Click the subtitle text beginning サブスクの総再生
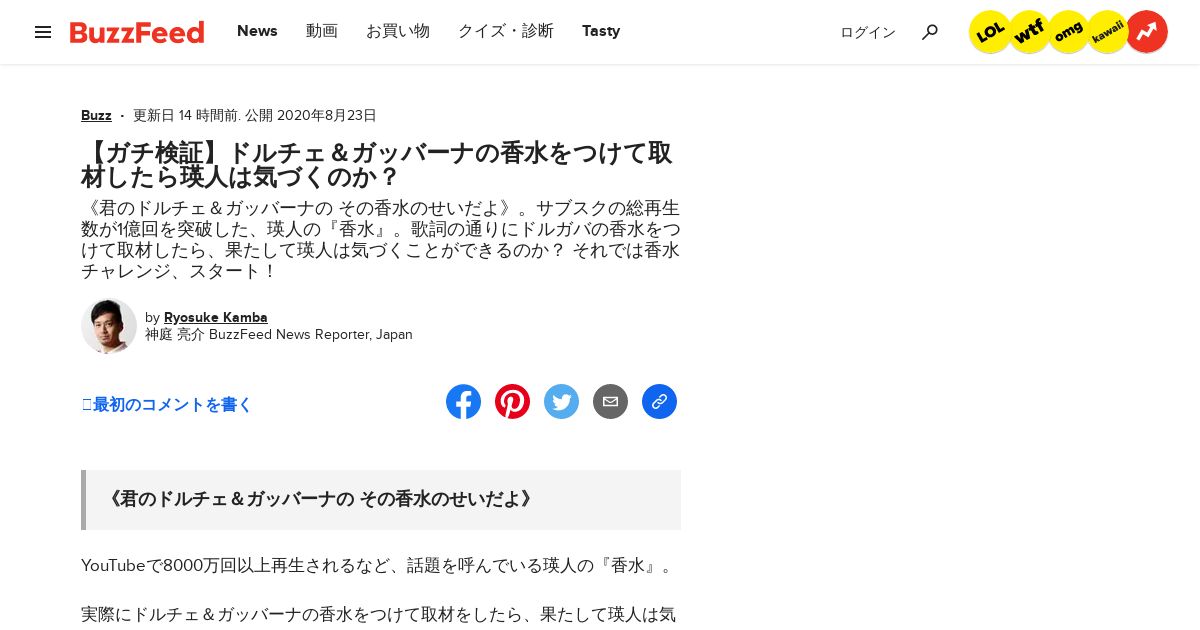The width and height of the screenshot is (1200, 630). pyautogui.click(x=380, y=240)
